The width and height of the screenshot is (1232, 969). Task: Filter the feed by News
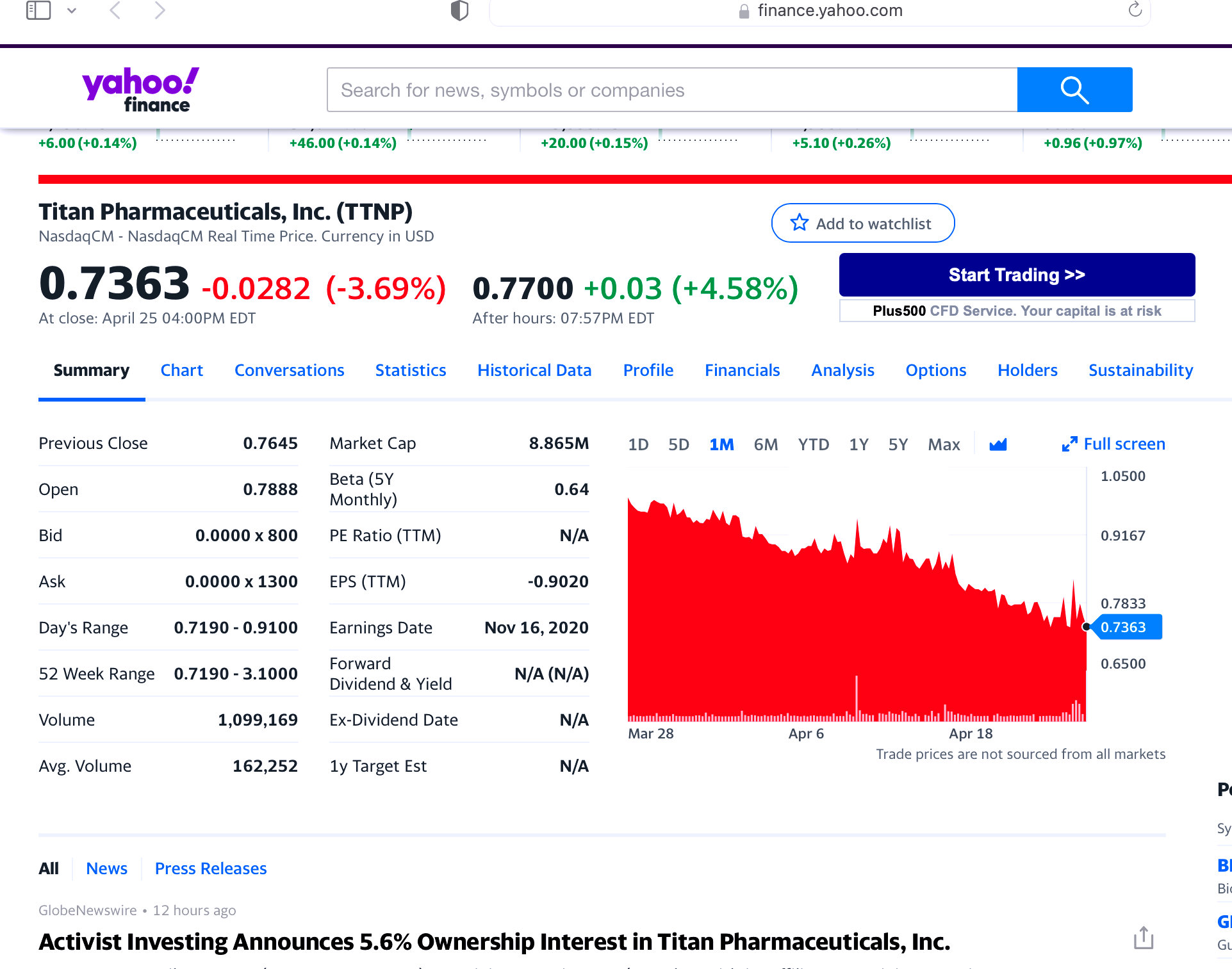point(106,869)
